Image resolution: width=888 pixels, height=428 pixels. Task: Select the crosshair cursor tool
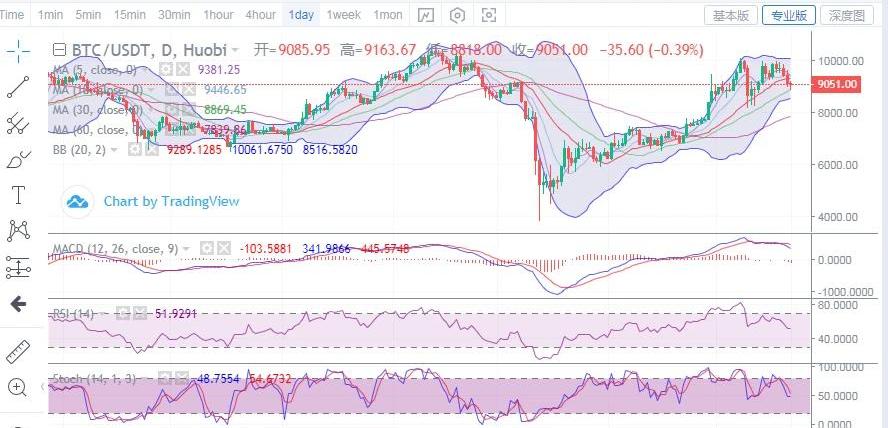click(x=17, y=50)
